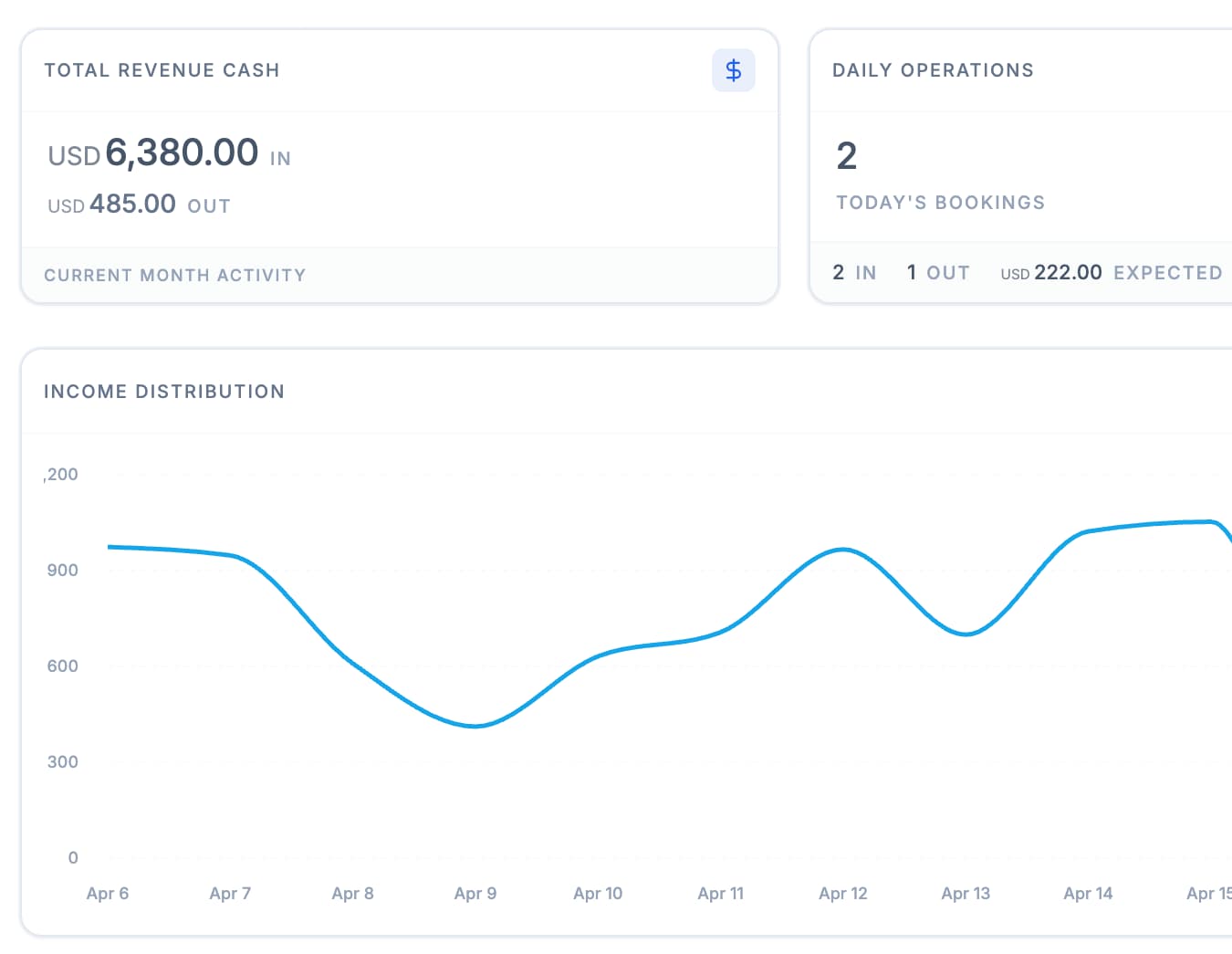
Task: Click the 900 y-axis gridline label
Action: tap(61, 570)
